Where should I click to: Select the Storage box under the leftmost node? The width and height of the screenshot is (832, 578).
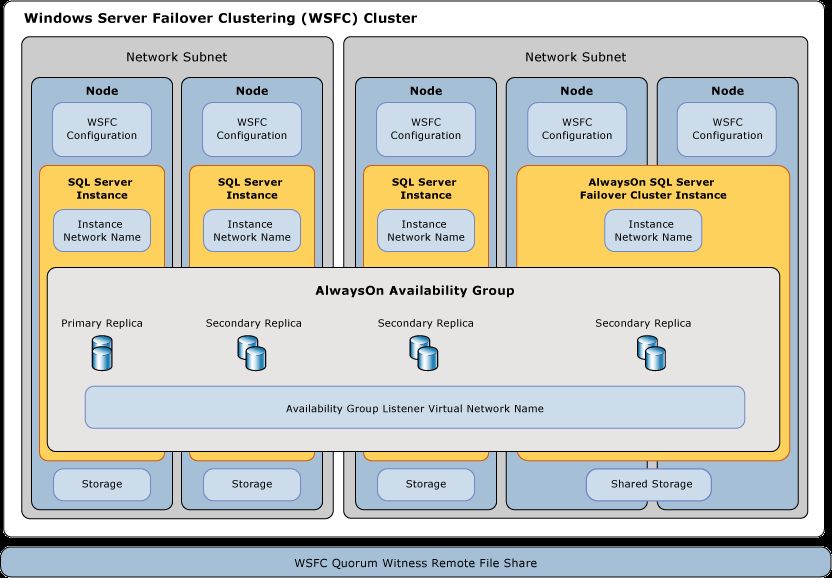pyautogui.click(x=102, y=484)
